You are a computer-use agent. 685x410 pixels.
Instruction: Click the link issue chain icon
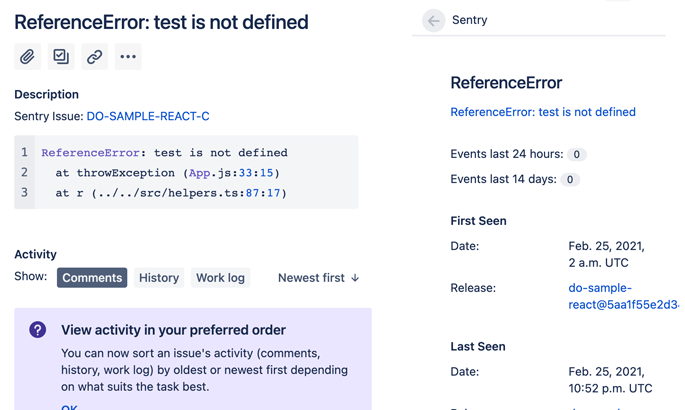coord(94,57)
